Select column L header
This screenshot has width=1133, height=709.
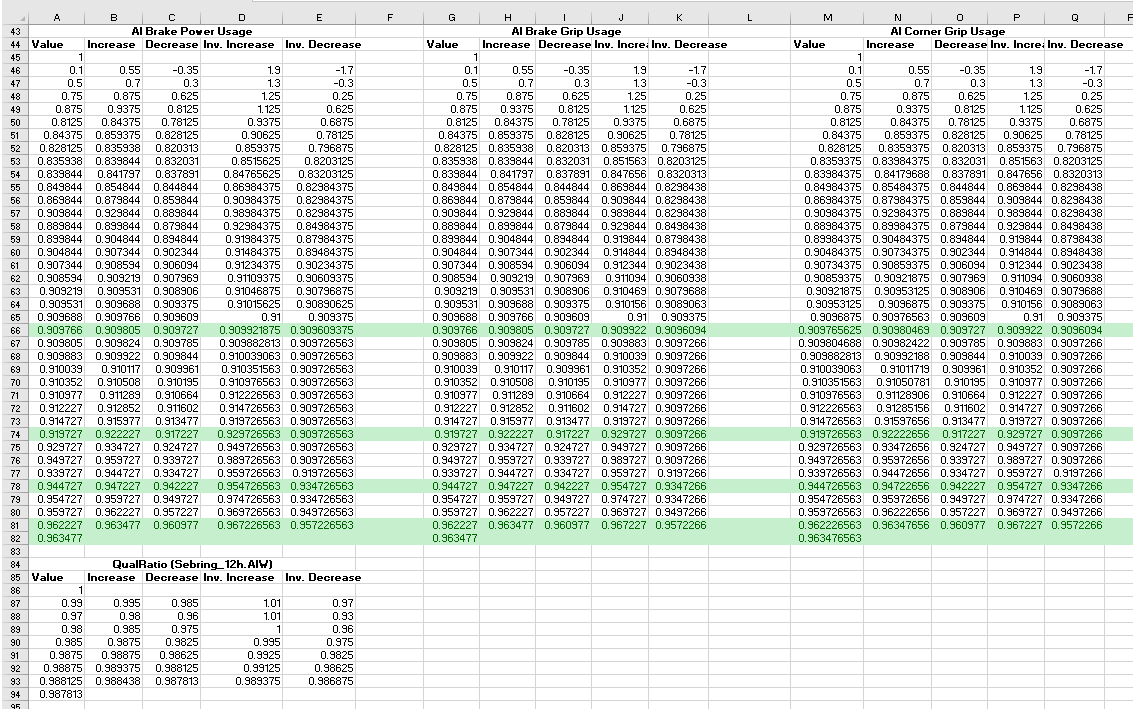click(749, 17)
